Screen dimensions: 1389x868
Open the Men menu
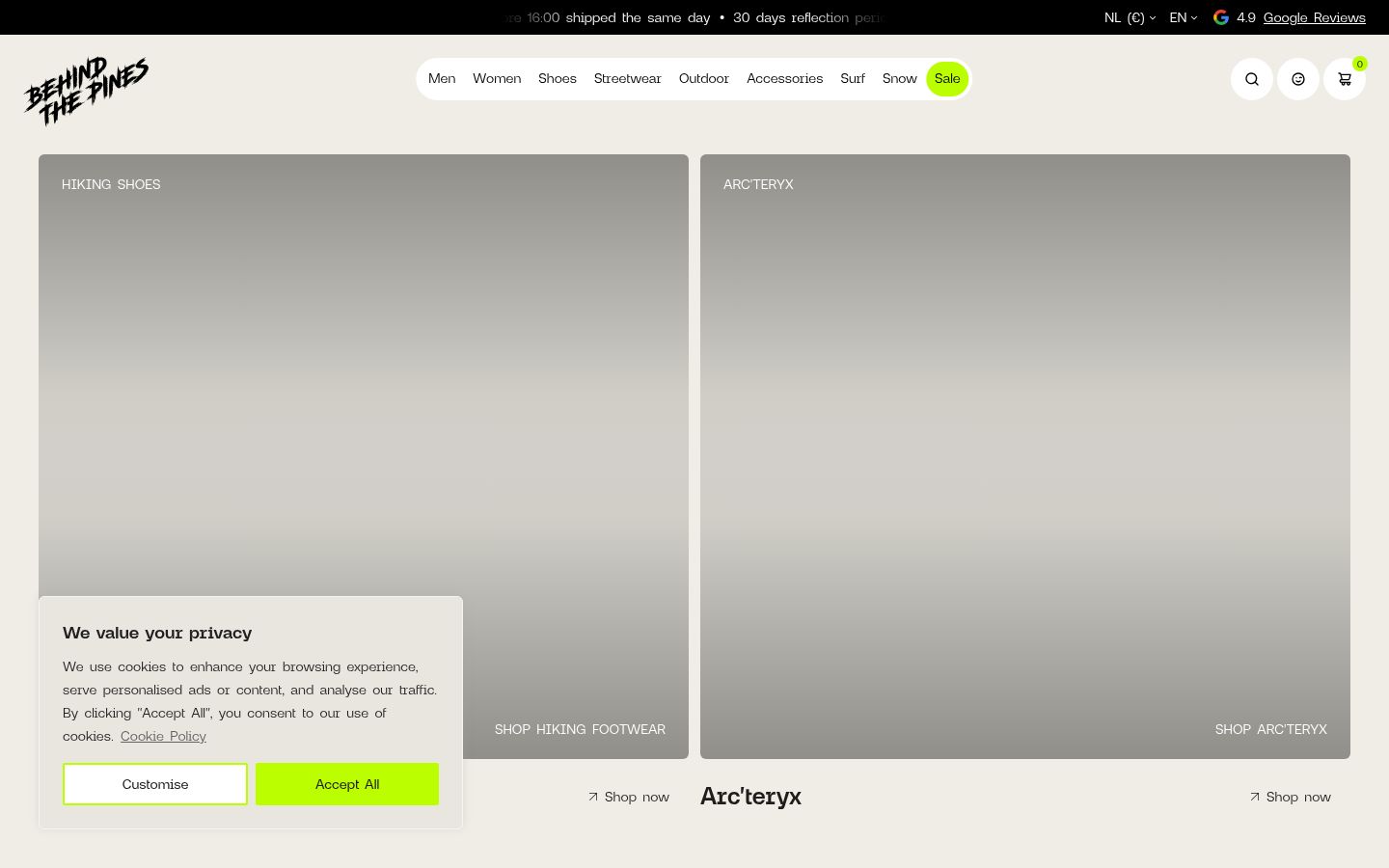click(442, 79)
